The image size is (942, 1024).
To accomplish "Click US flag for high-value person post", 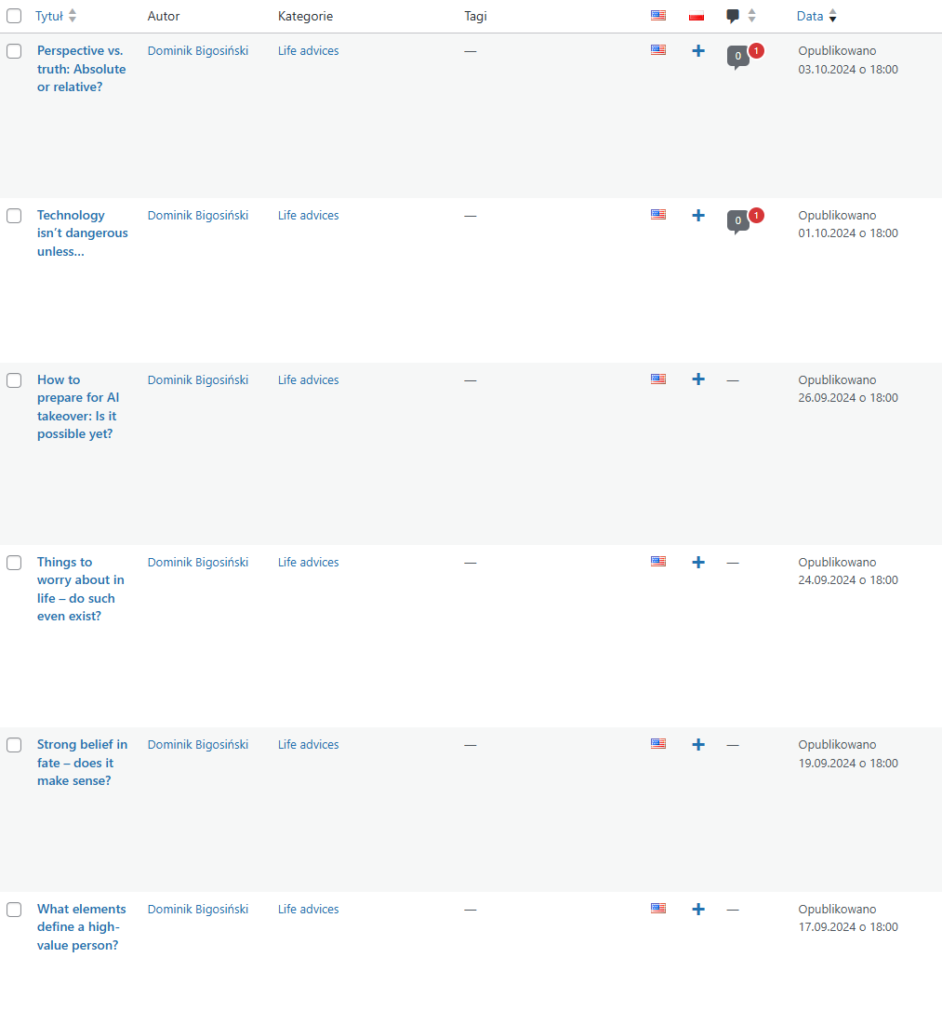I will click(658, 909).
